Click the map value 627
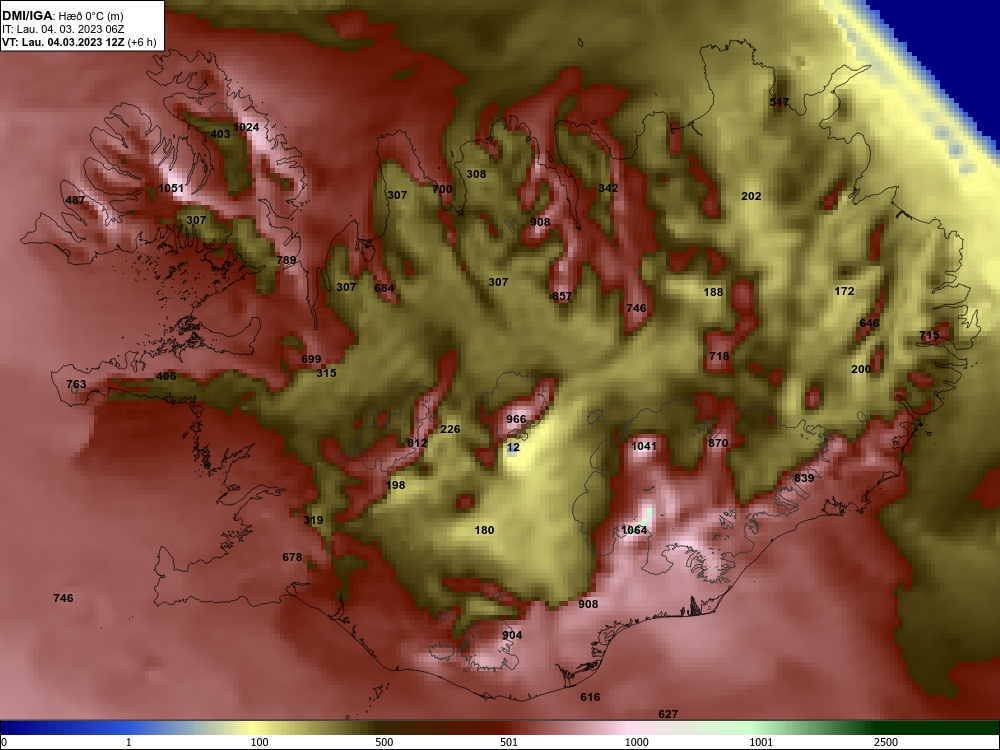The image size is (1000, 750). pyautogui.click(x=668, y=714)
